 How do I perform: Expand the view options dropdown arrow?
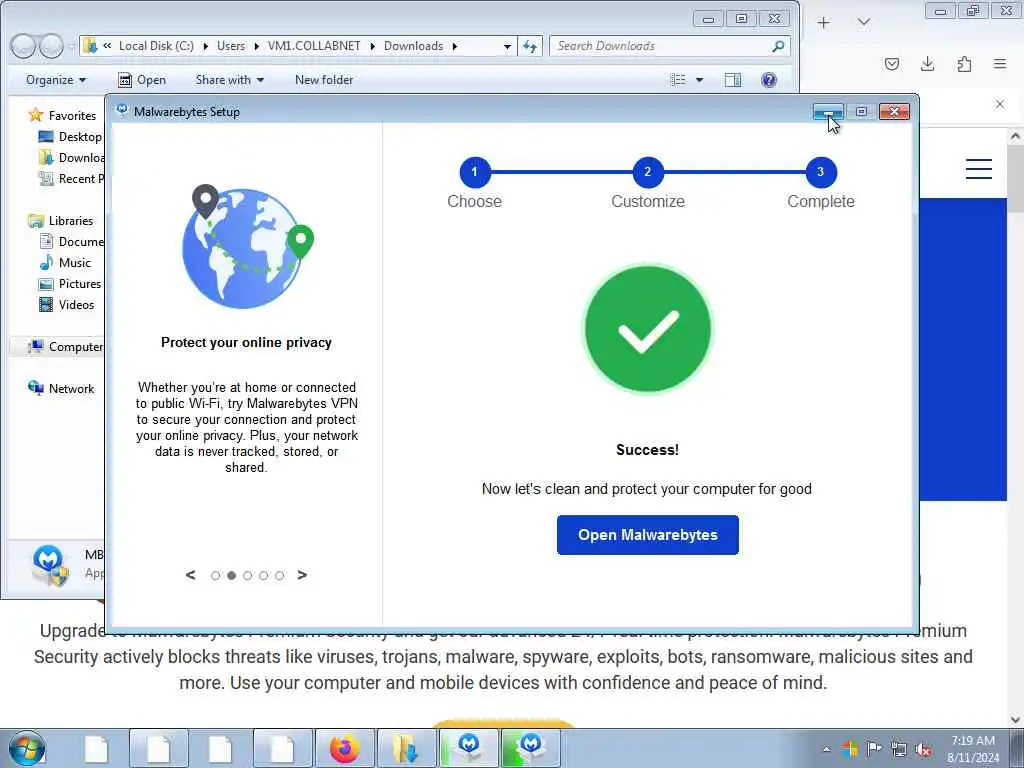tap(699, 80)
